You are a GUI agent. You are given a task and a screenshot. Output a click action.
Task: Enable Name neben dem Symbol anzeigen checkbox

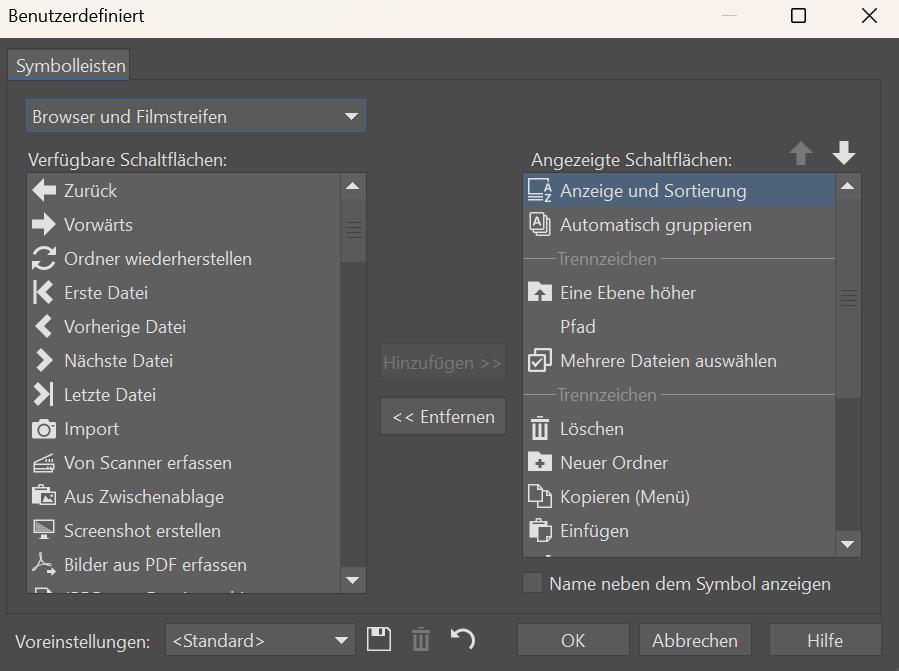pyautogui.click(x=533, y=583)
